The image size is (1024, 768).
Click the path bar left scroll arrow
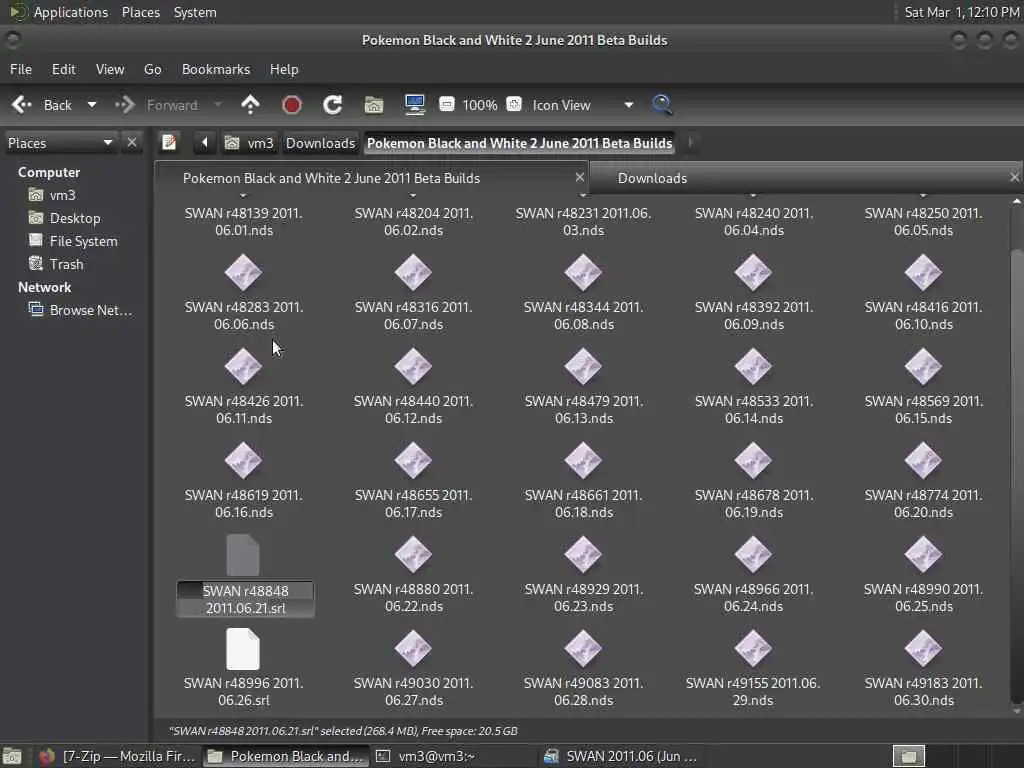tap(204, 142)
